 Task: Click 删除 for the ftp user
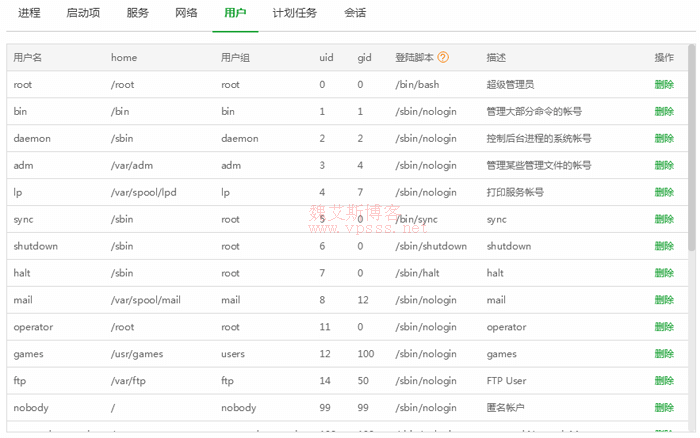click(x=664, y=381)
